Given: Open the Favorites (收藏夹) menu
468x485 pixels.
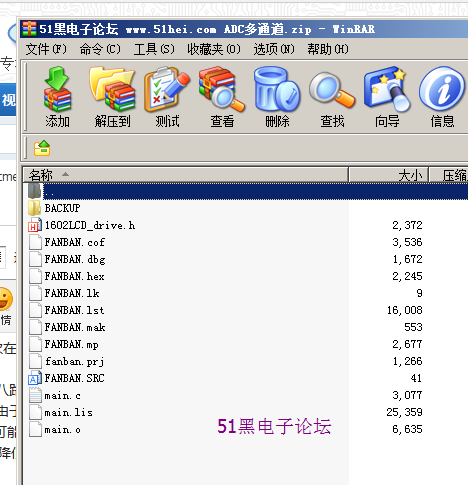Looking at the screenshot, I should click(x=214, y=49).
